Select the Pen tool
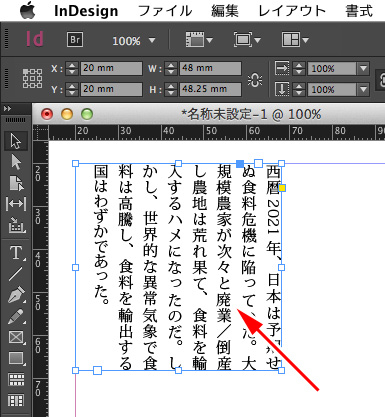 click(16, 295)
